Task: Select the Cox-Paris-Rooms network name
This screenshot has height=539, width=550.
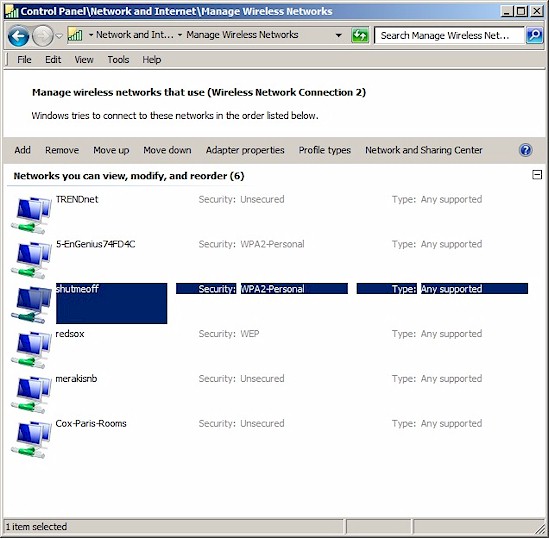Action: coord(91,423)
